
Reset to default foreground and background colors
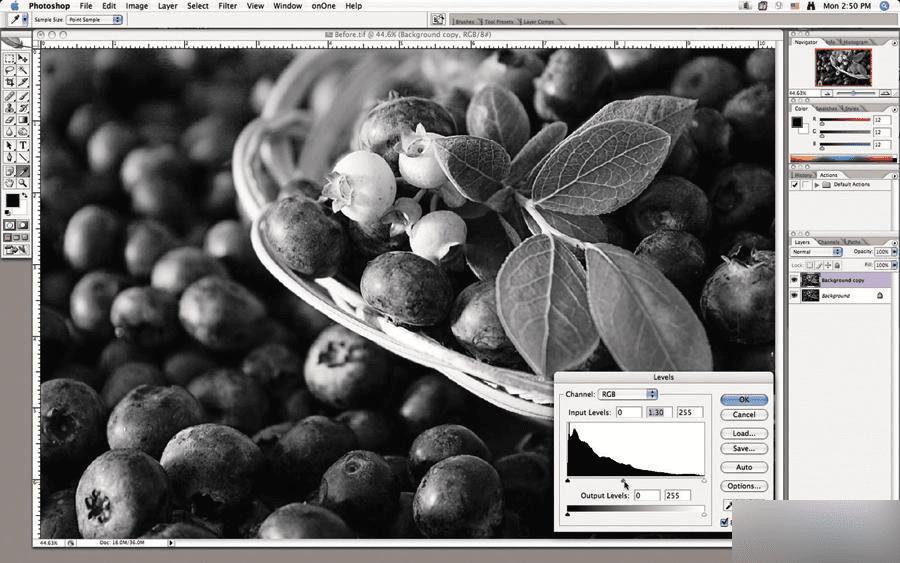(7, 212)
